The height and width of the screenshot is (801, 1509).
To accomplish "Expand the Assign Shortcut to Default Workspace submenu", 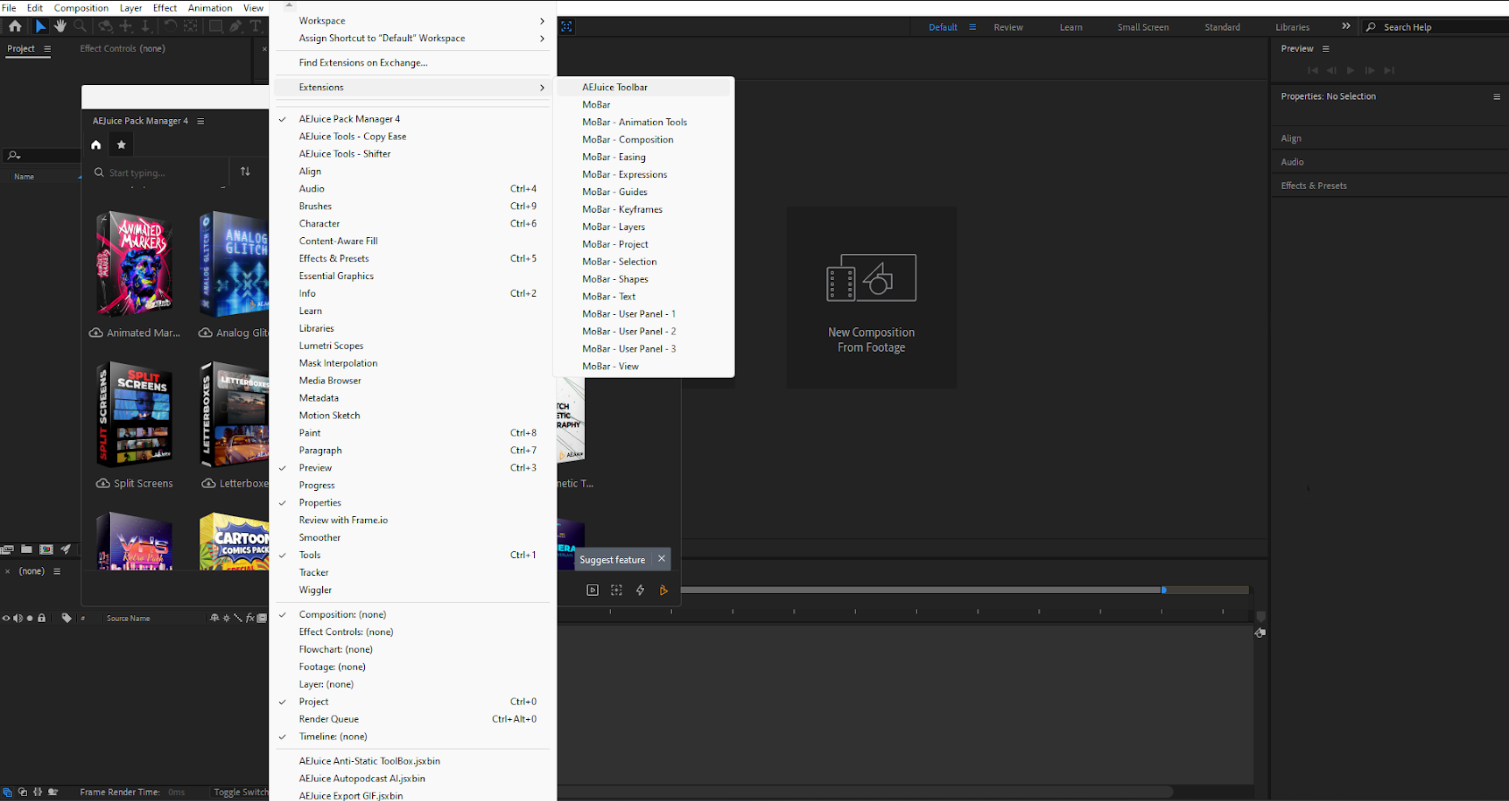I will [x=414, y=38].
